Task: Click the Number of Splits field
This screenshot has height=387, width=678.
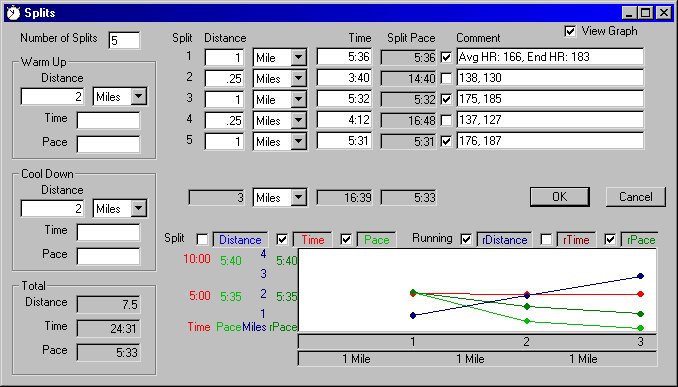Action: click(x=124, y=40)
